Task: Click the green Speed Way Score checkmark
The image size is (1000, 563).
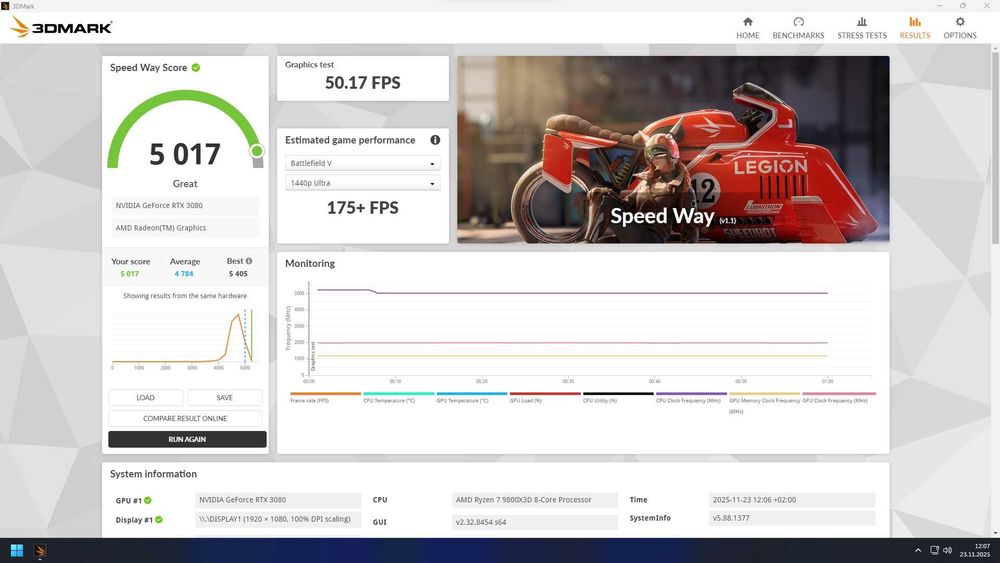Action: pos(196,68)
